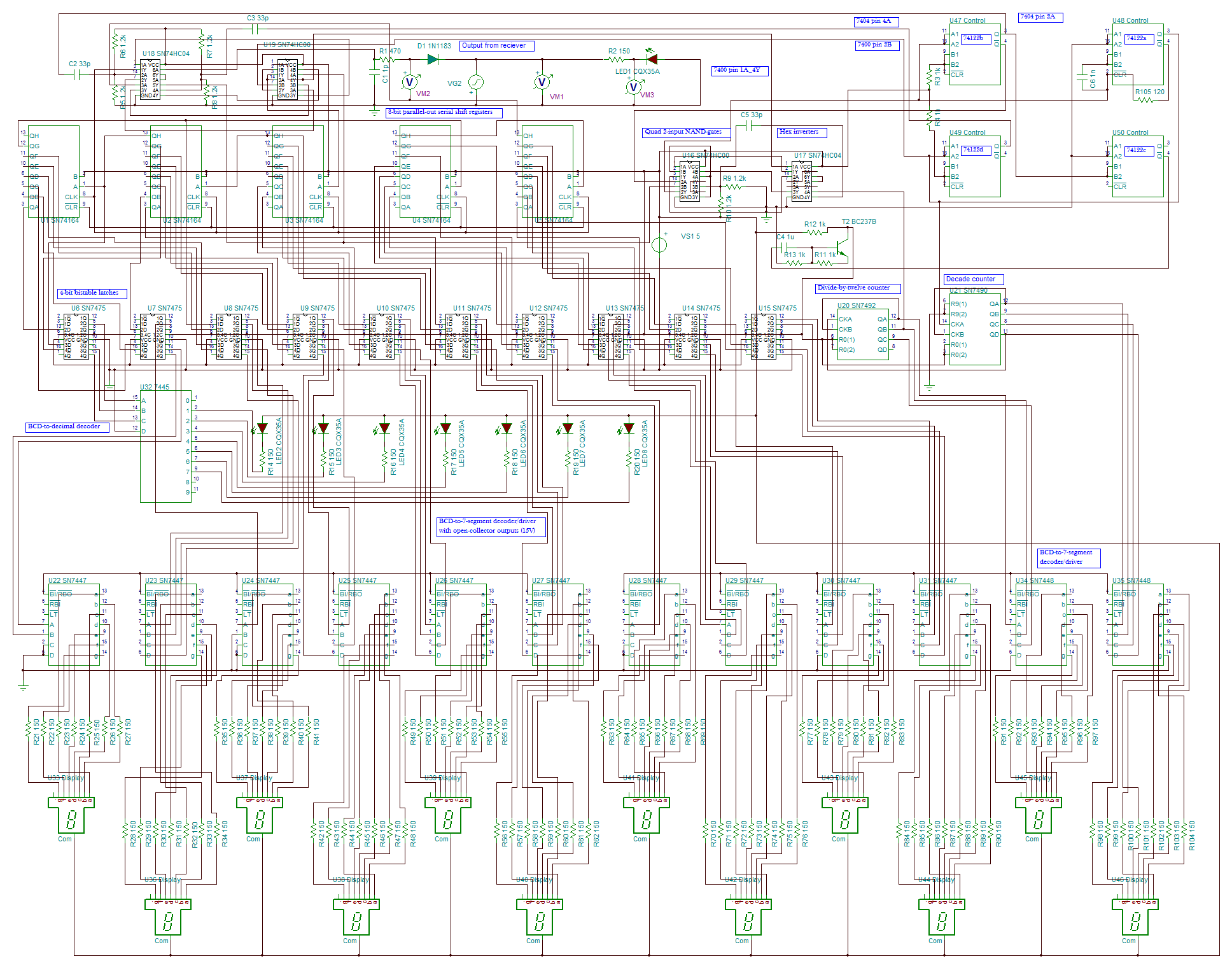This screenshot has width=1232, height=968.
Task: Click the 'Quad 2-input NAND-gates' label
Action: pyautogui.click(x=686, y=133)
